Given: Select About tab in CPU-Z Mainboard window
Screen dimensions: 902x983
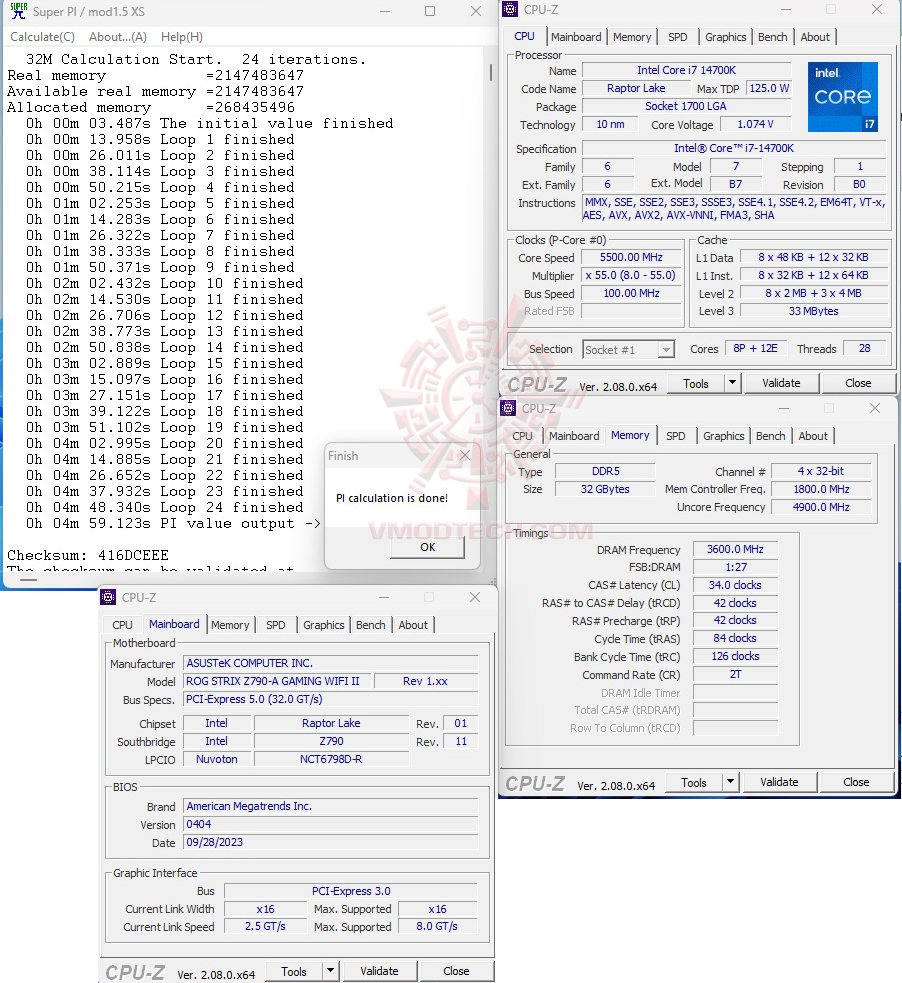Looking at the screenshot, I should coord(413,625).
